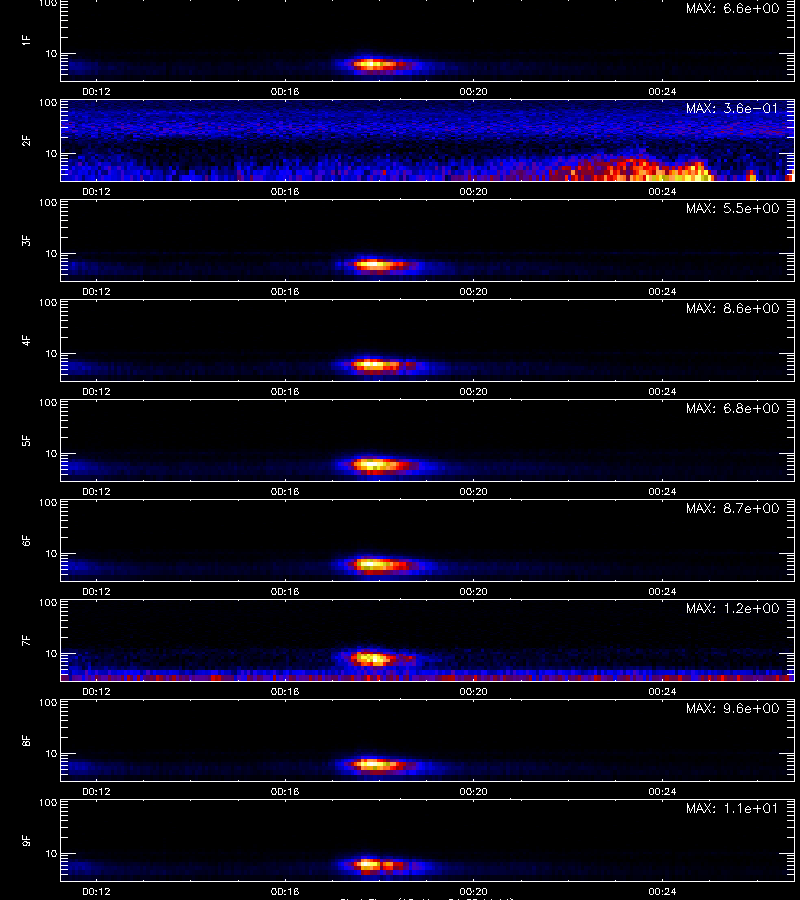Select the 4F panel axis label
The image size is (800, 900).
[26, 340]
